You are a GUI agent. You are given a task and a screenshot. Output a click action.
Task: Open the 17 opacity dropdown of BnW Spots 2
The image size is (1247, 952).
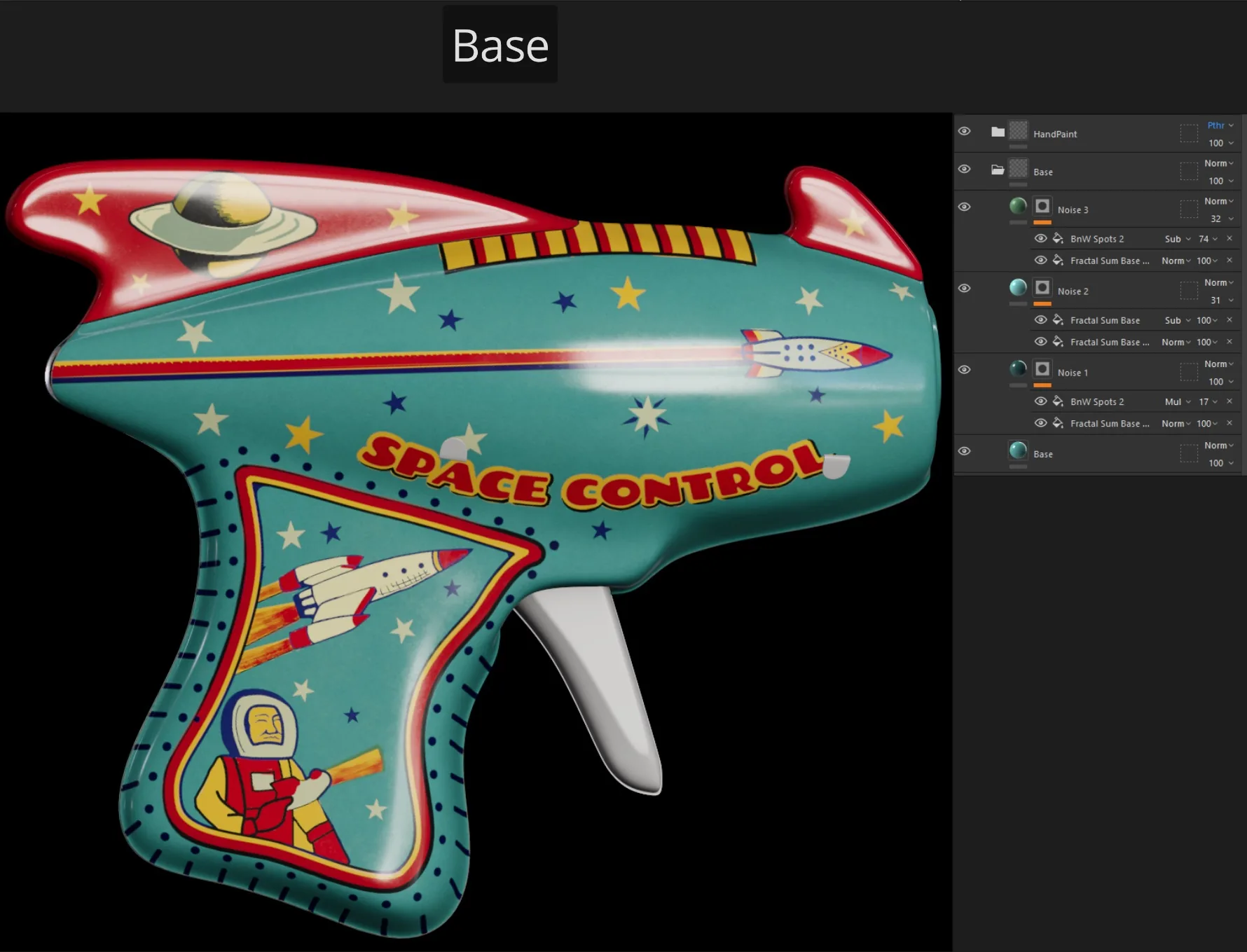[1208, 401]
